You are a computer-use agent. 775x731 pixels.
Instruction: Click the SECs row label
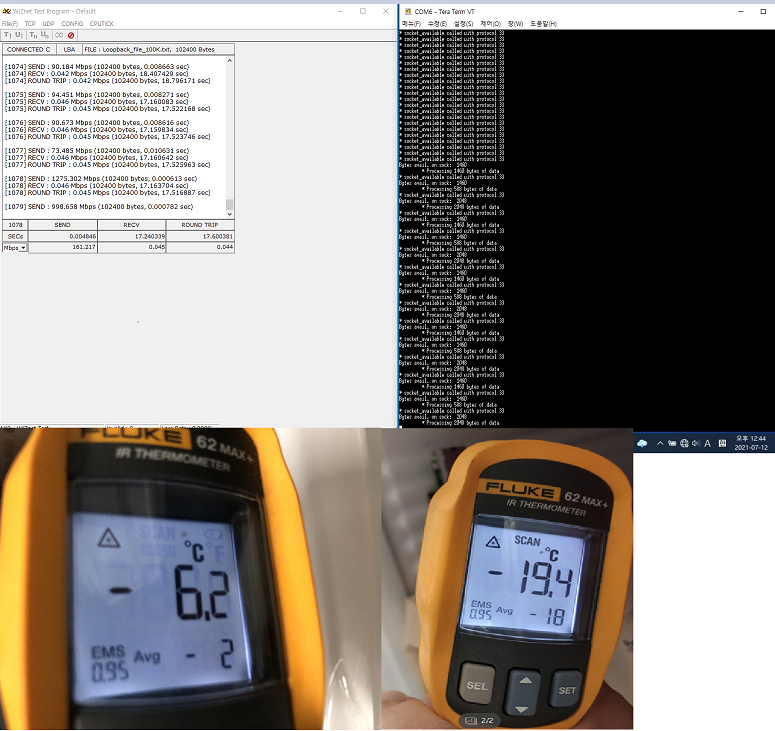pyautogui.click(x=15, y=236)
